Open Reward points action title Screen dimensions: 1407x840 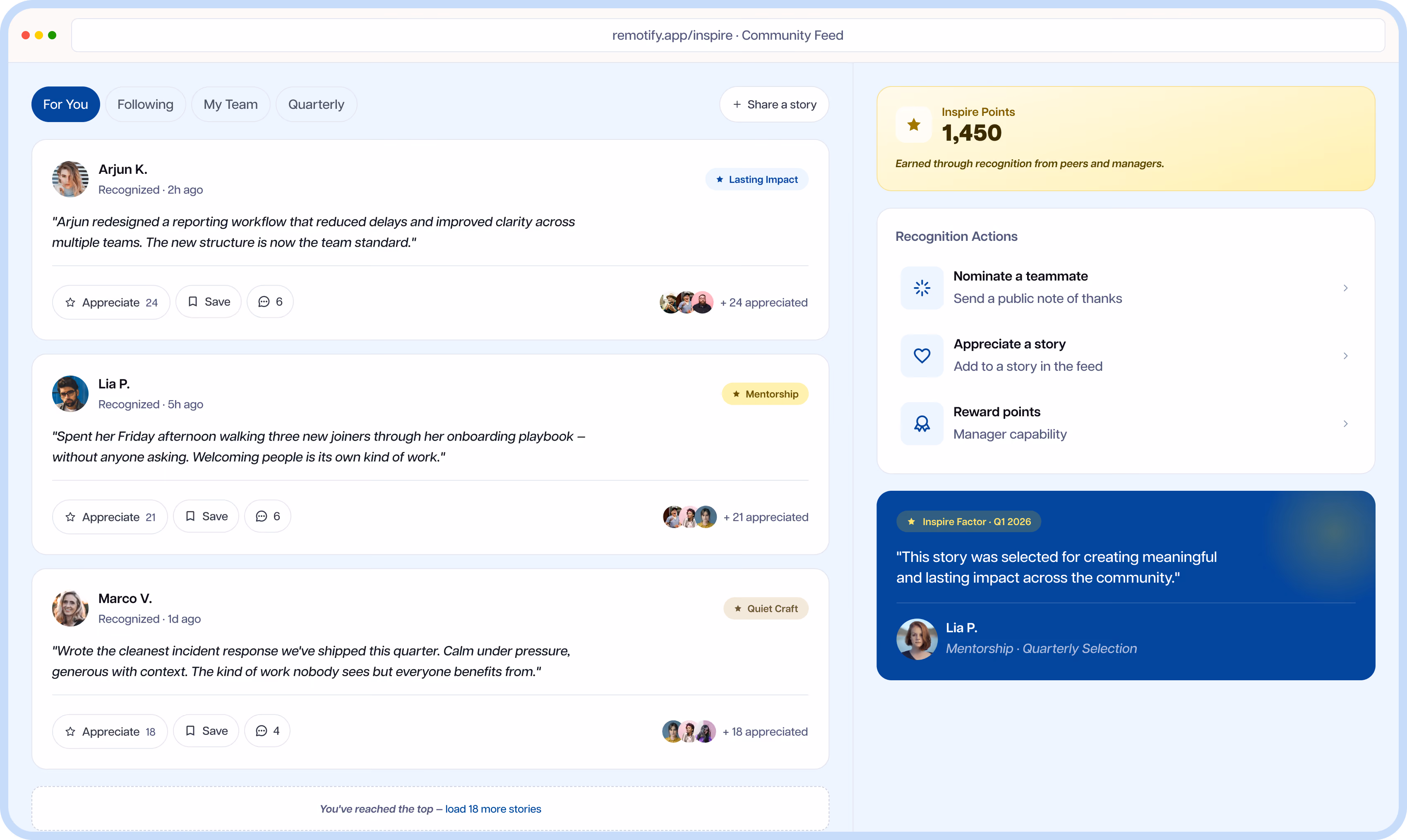pos(996,412)
